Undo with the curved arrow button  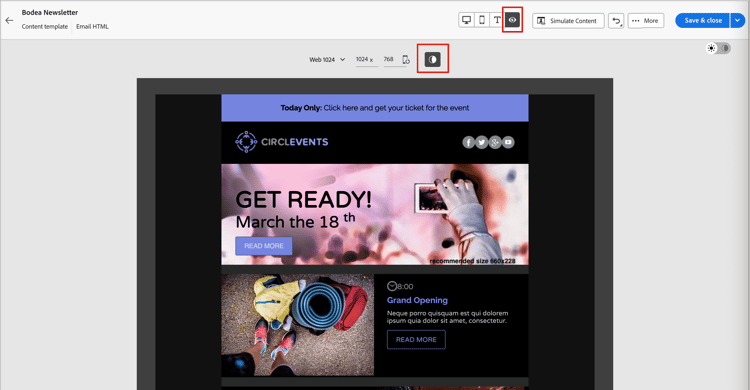pyautogui.click(x=616, y=21)
